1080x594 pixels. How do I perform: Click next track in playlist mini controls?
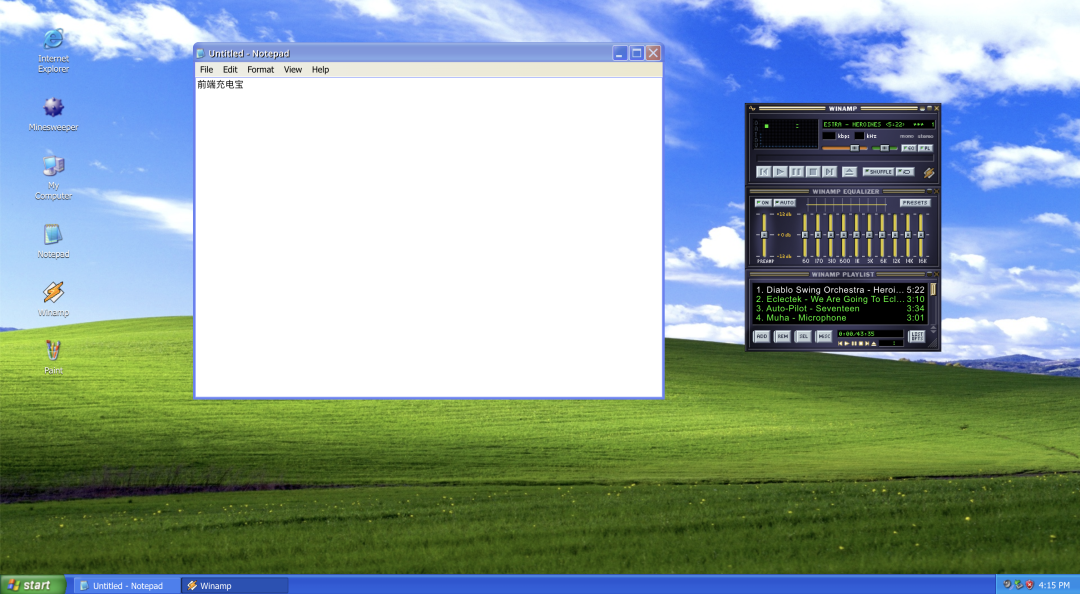(867, 343)
